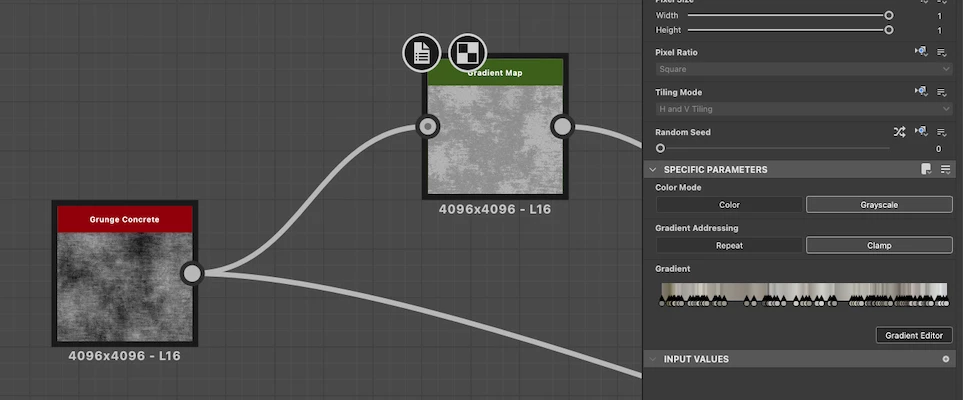This screenshot has width=963, height=400.
Task: Click 4096x4096 - L16 label under Gradient Map
Action: (x=495, y=209)
